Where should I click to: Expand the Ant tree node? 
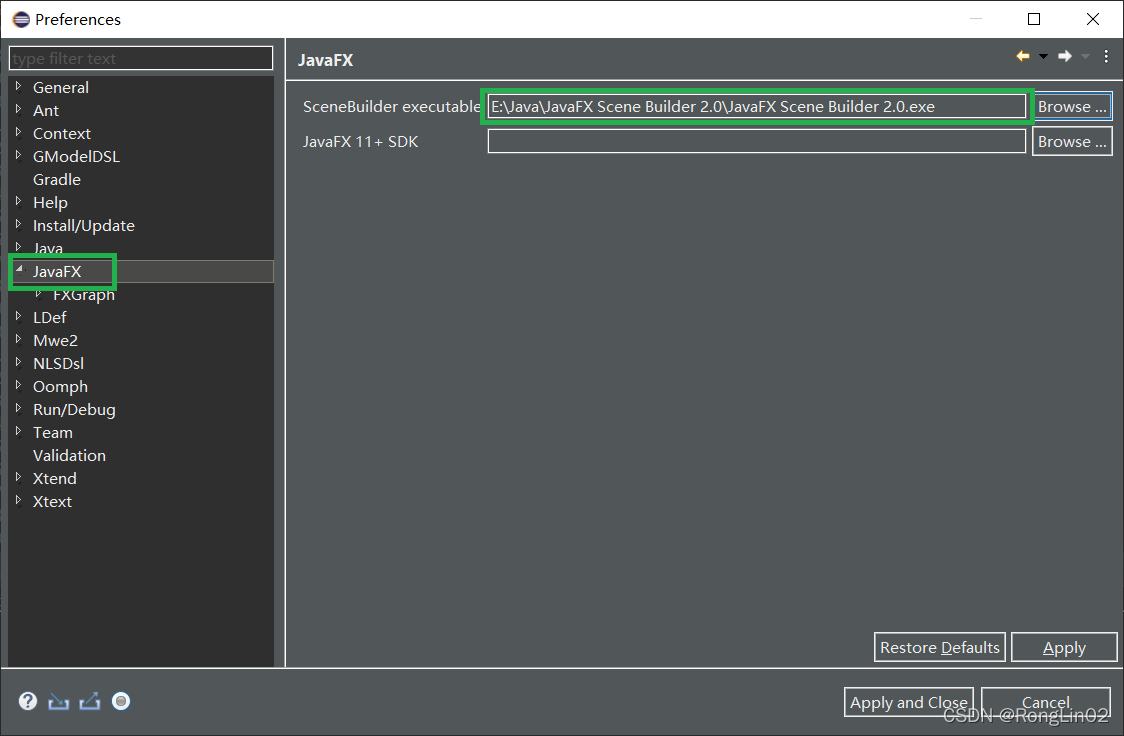[x=19, y=110]
